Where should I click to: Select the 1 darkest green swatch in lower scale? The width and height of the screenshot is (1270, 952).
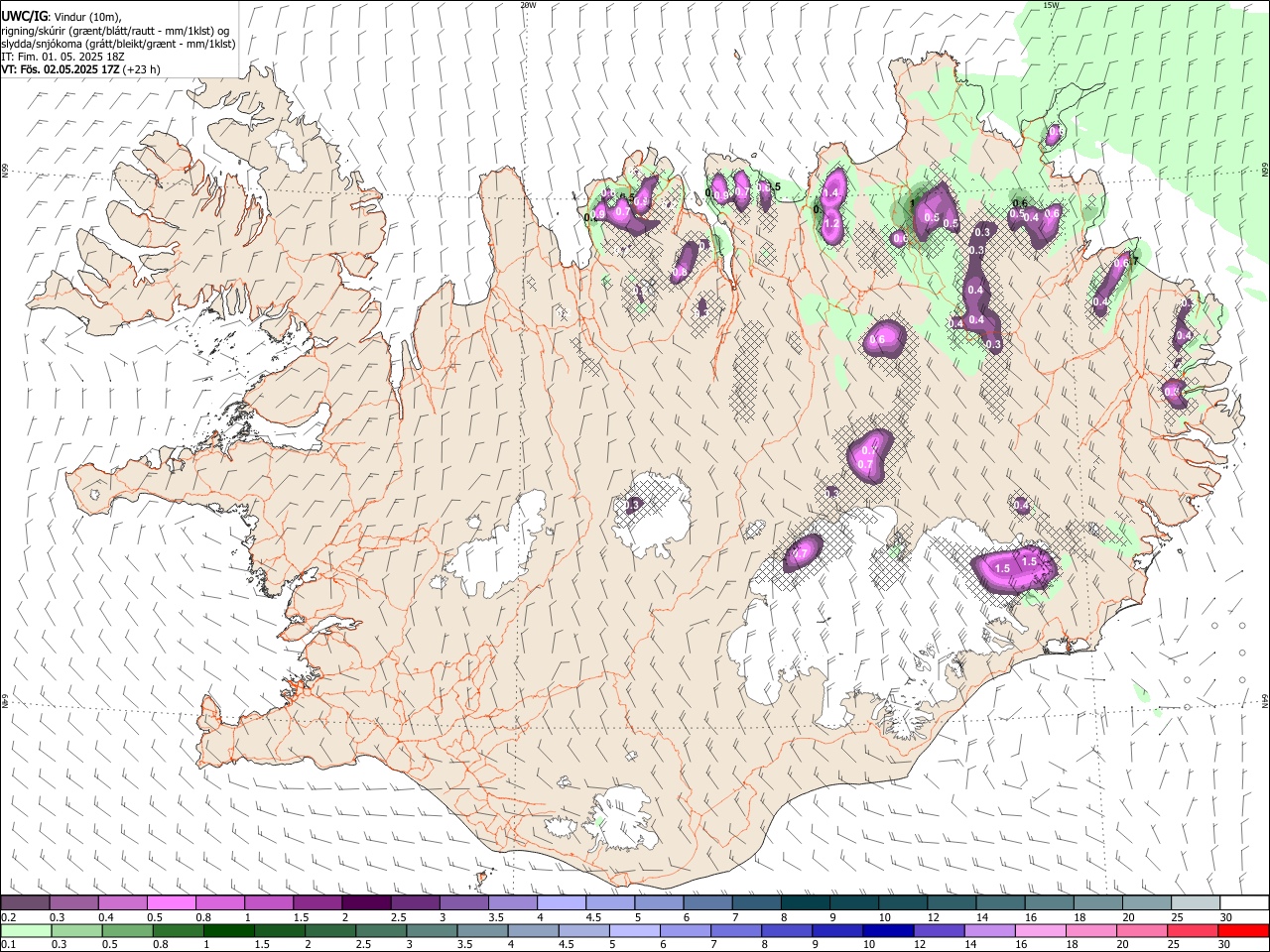(x=228, y=931)
